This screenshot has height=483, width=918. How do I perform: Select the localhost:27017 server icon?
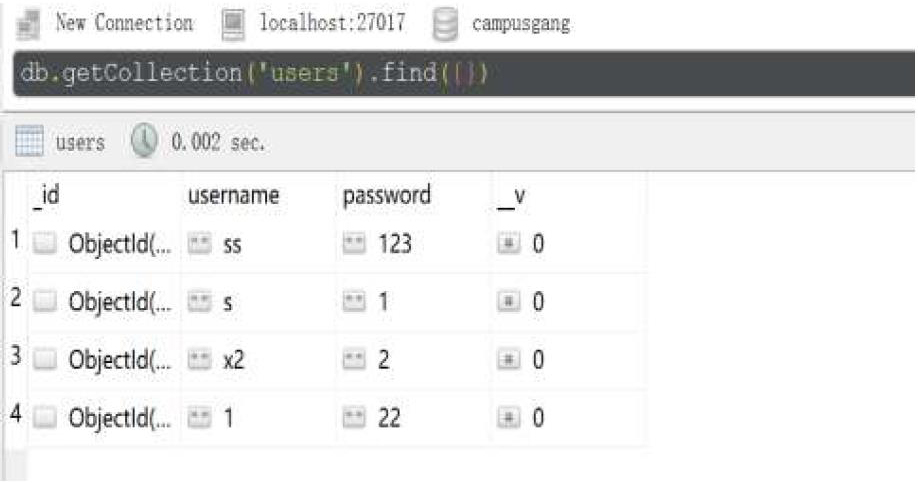pos(233,25)
